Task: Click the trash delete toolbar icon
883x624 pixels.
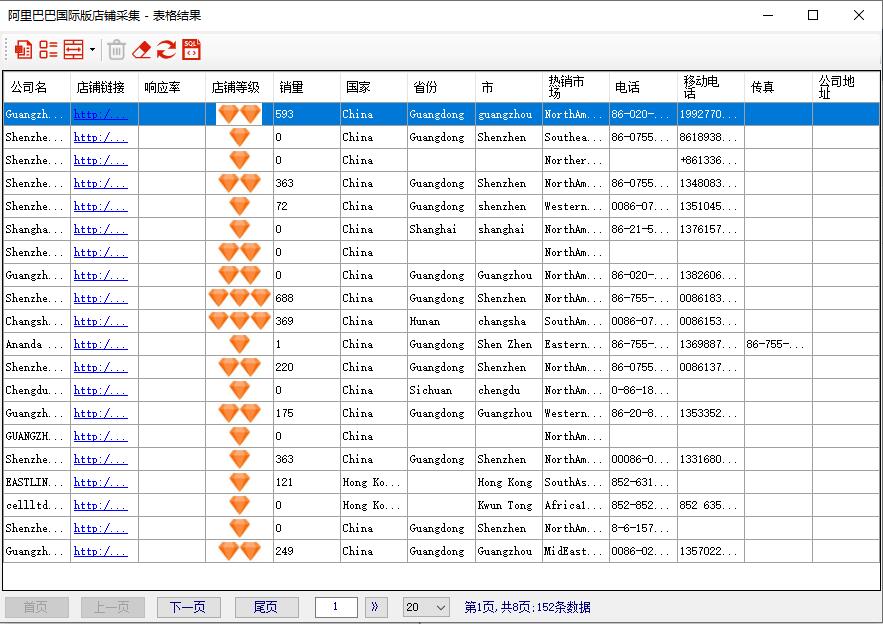Action: coord(117,50)
